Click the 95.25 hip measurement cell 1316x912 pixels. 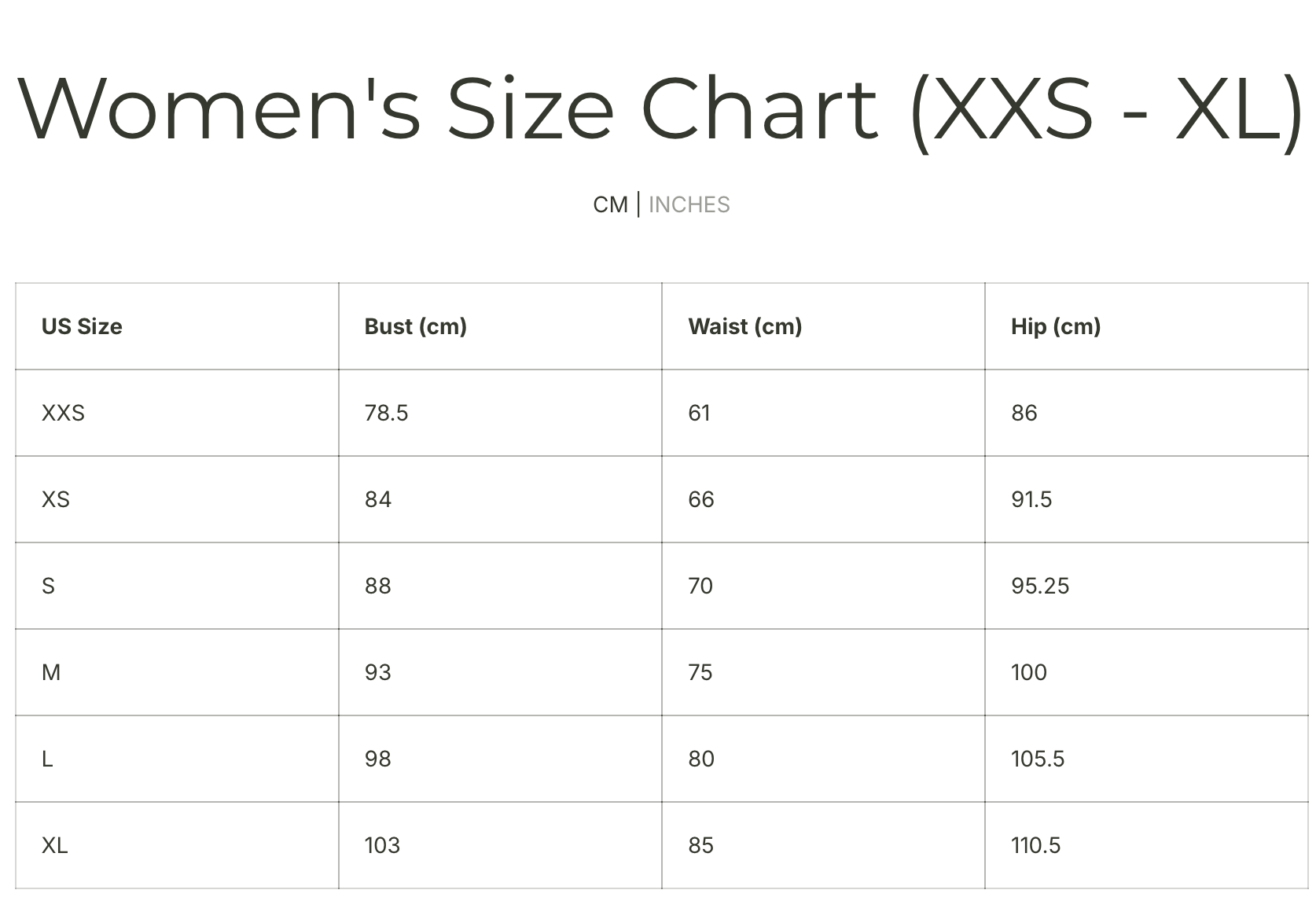(1040, 586)
